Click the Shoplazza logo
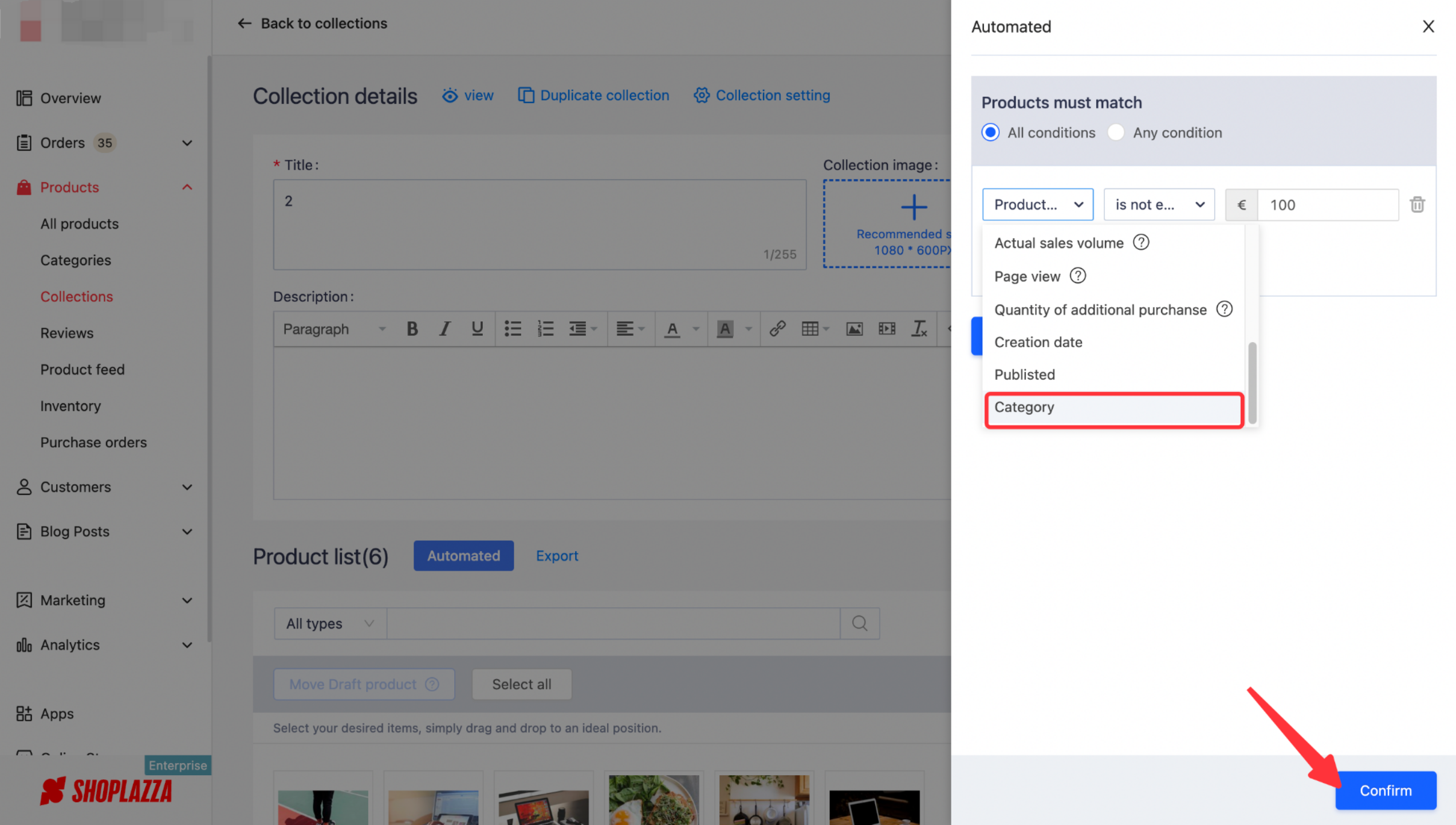Screen dimensions: 1456x825 [x=106, y=791]
